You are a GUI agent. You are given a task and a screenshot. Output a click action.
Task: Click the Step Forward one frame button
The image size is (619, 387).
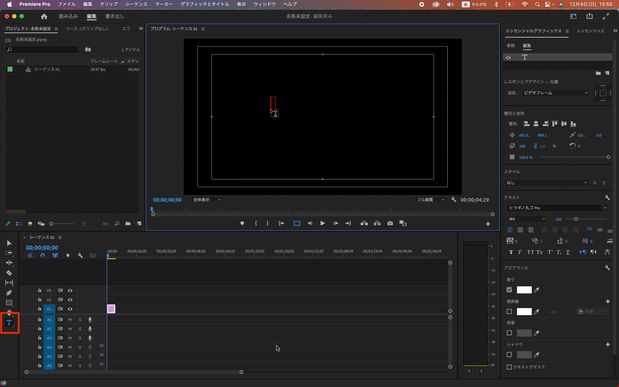[x=336, y=223]
